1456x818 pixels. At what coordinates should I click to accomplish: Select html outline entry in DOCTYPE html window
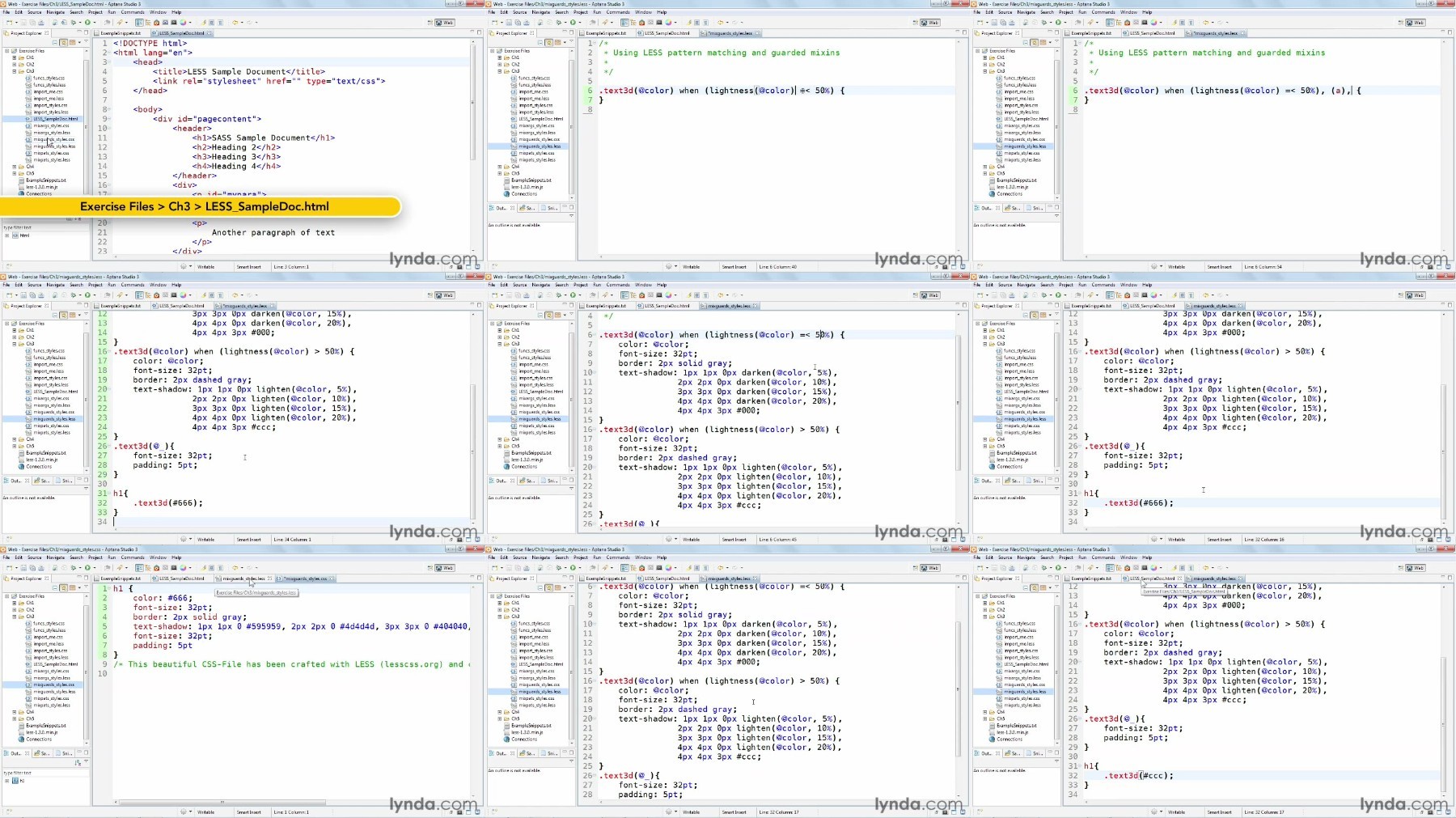pos(24,235)
